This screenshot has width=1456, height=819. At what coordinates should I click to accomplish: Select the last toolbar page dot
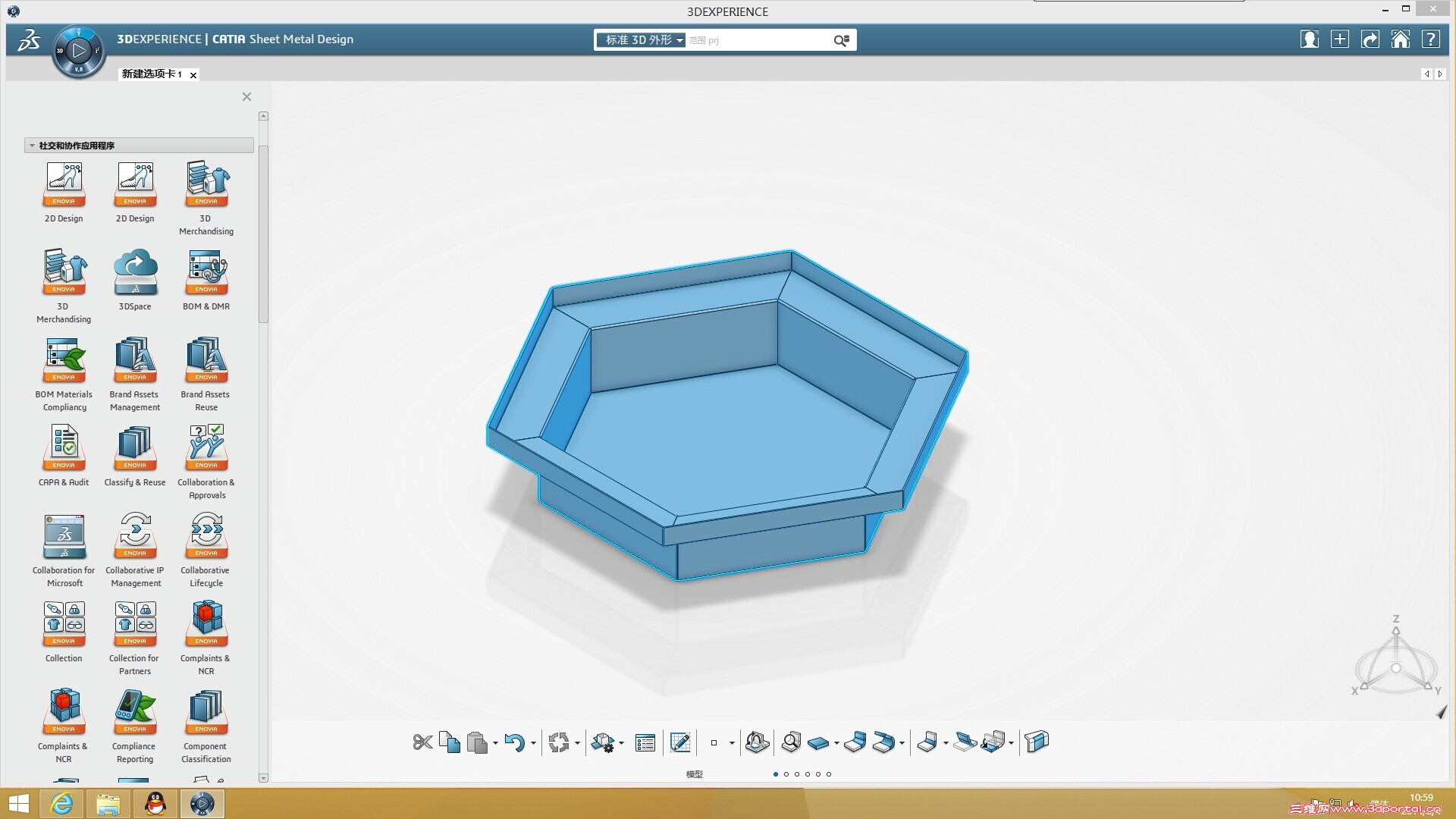829,774
